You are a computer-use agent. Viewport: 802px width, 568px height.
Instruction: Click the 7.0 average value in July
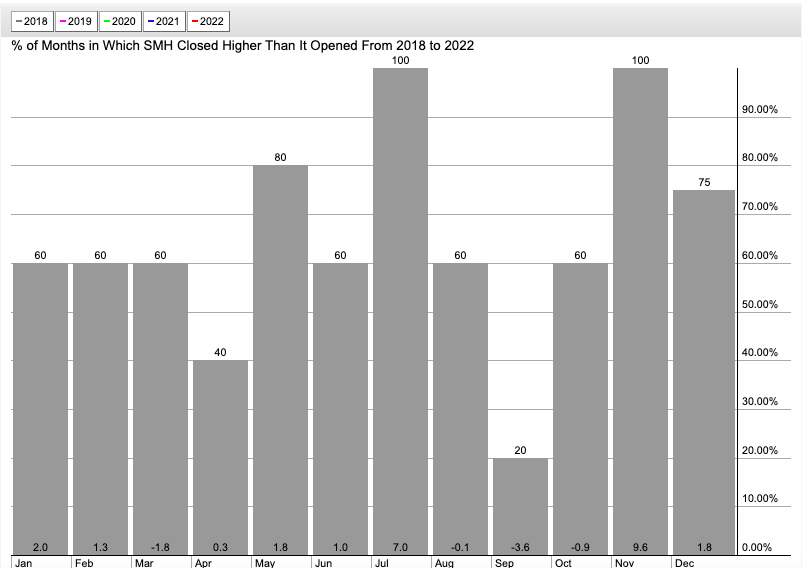(x=400, y=548)
